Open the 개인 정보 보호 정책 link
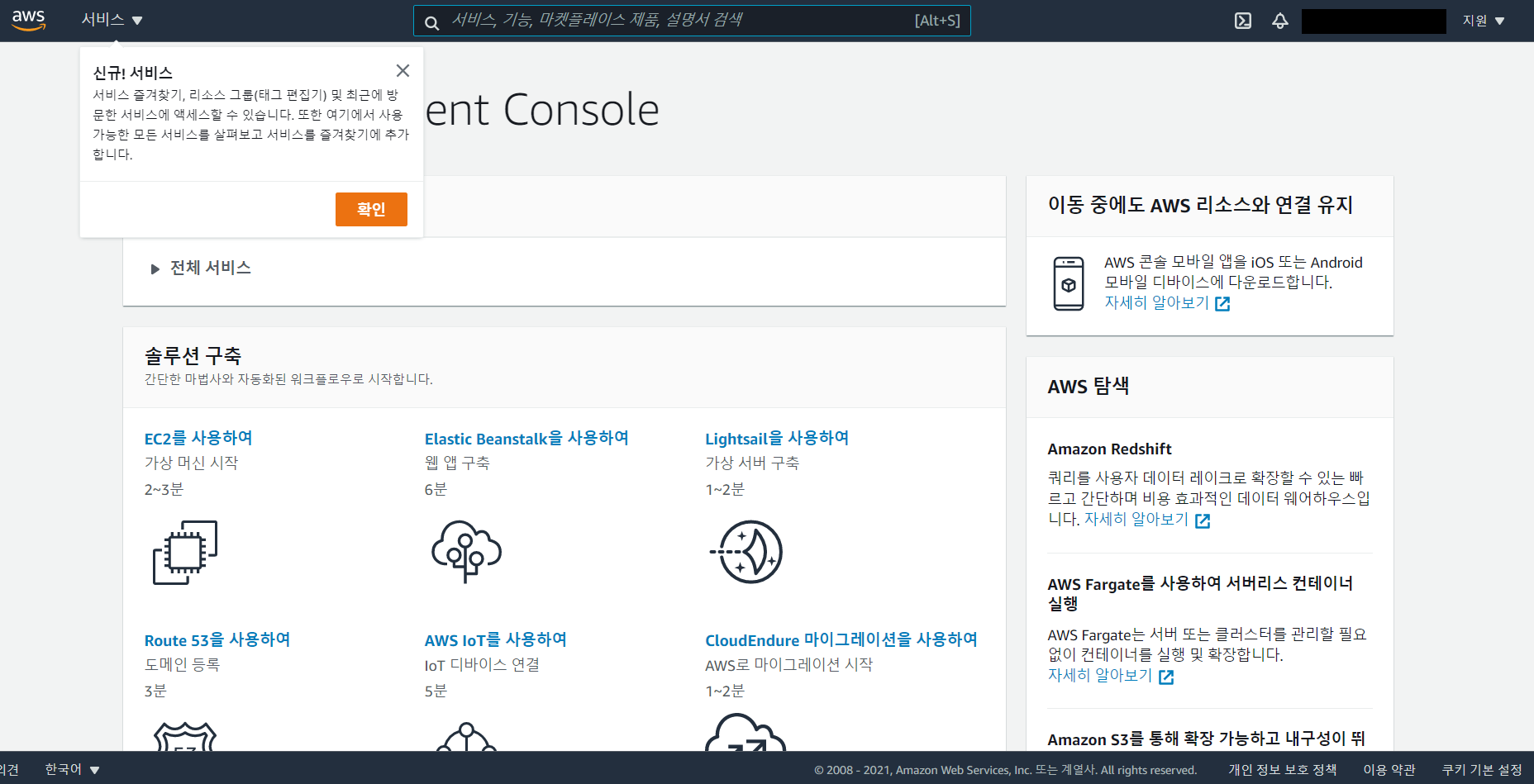Viewport: 1534px width, 784px height. [x=1282, y=769]
